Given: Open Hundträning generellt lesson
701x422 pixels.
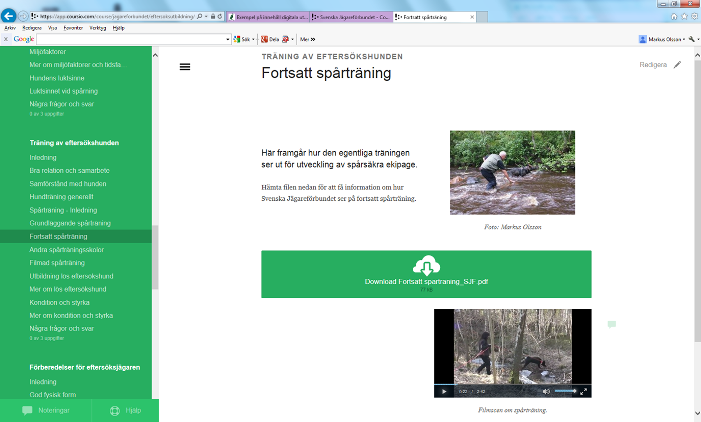Looking at the screenshot, I should (x=61, y=196).
